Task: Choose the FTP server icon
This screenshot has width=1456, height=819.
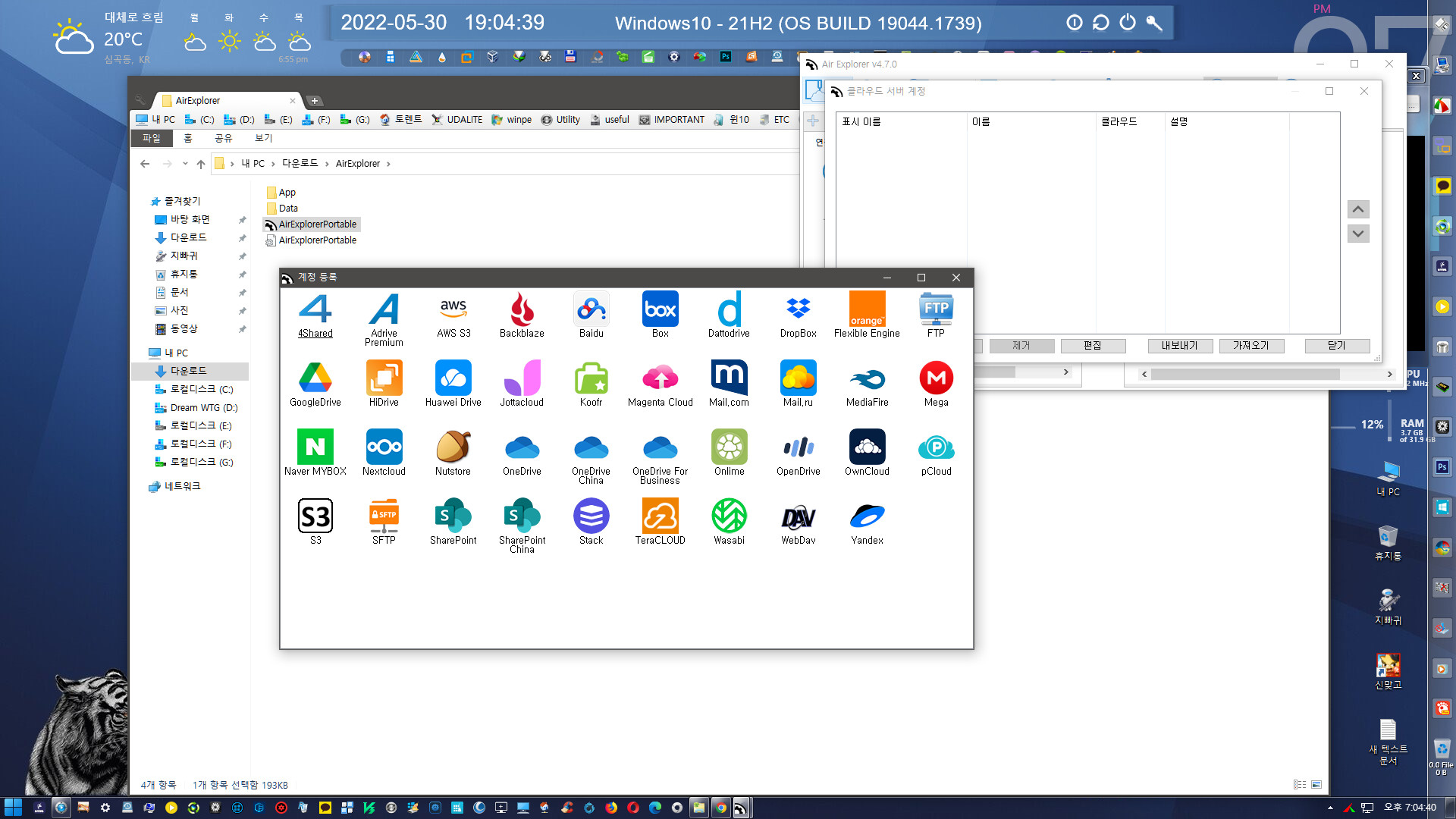Action: pos(937,315)
